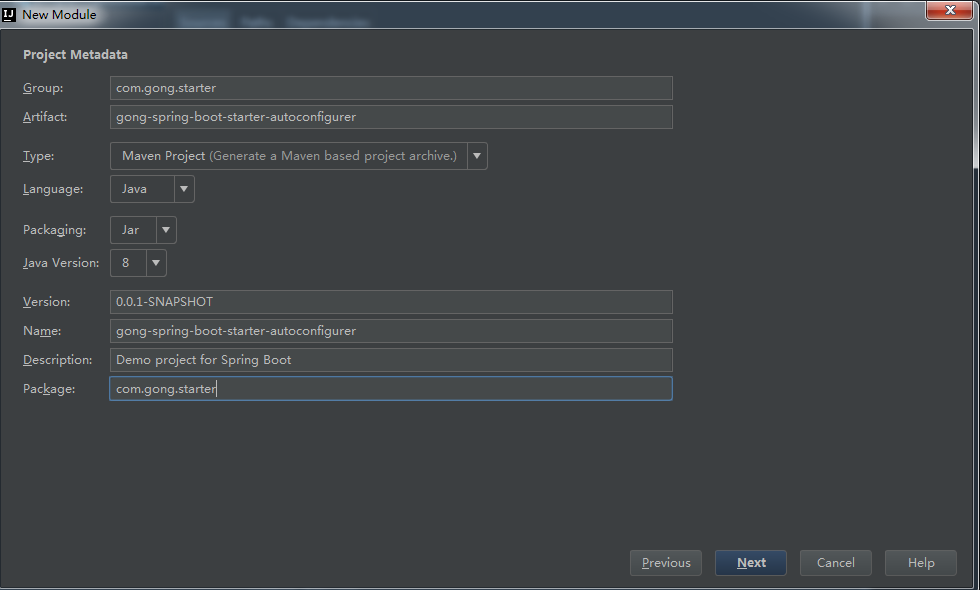Open the Type dropdown arrow
980x590 pixels.
477,156
